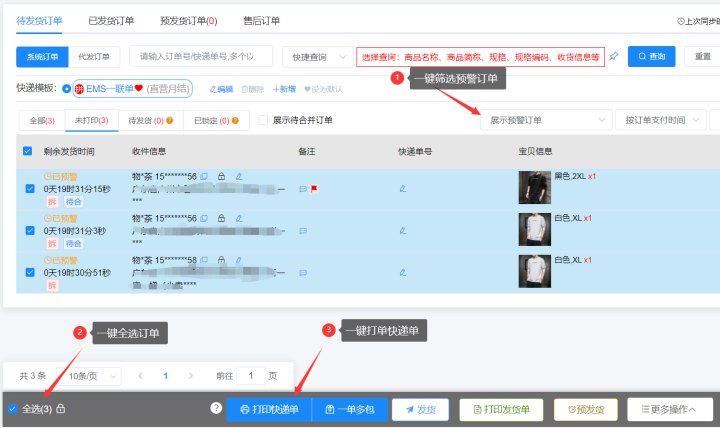Click the lock icon in the 30分51秒 row

pyautogui.click(x=221, y=260)
